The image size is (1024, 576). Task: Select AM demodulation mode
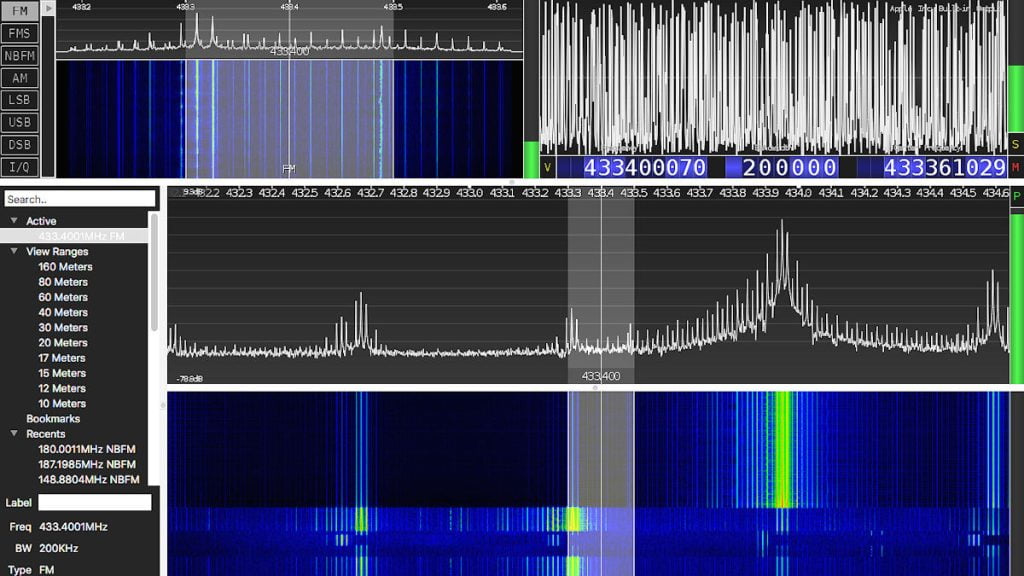pos(20,78)
